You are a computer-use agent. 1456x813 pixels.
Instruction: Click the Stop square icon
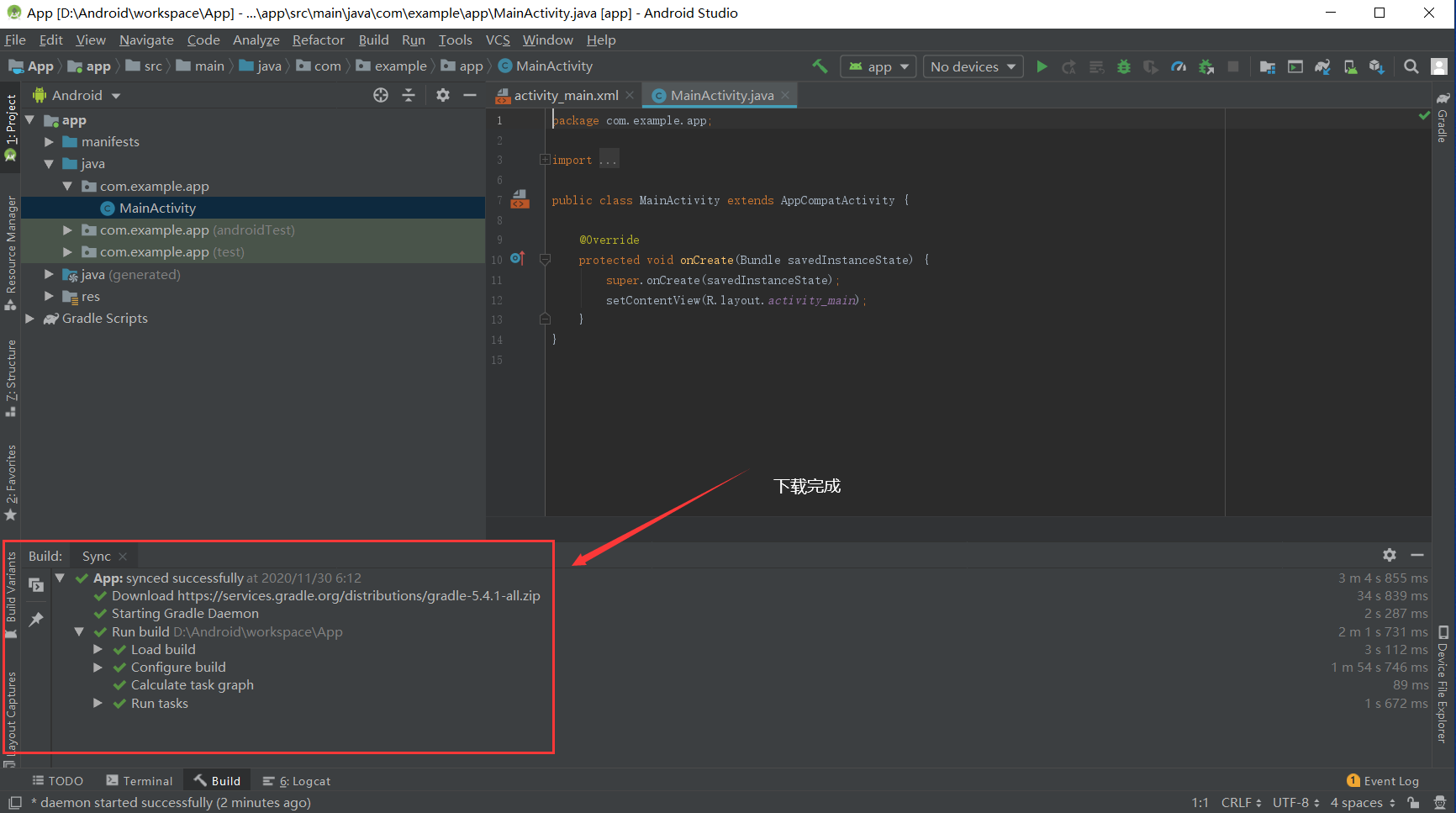pos(1233,66)
